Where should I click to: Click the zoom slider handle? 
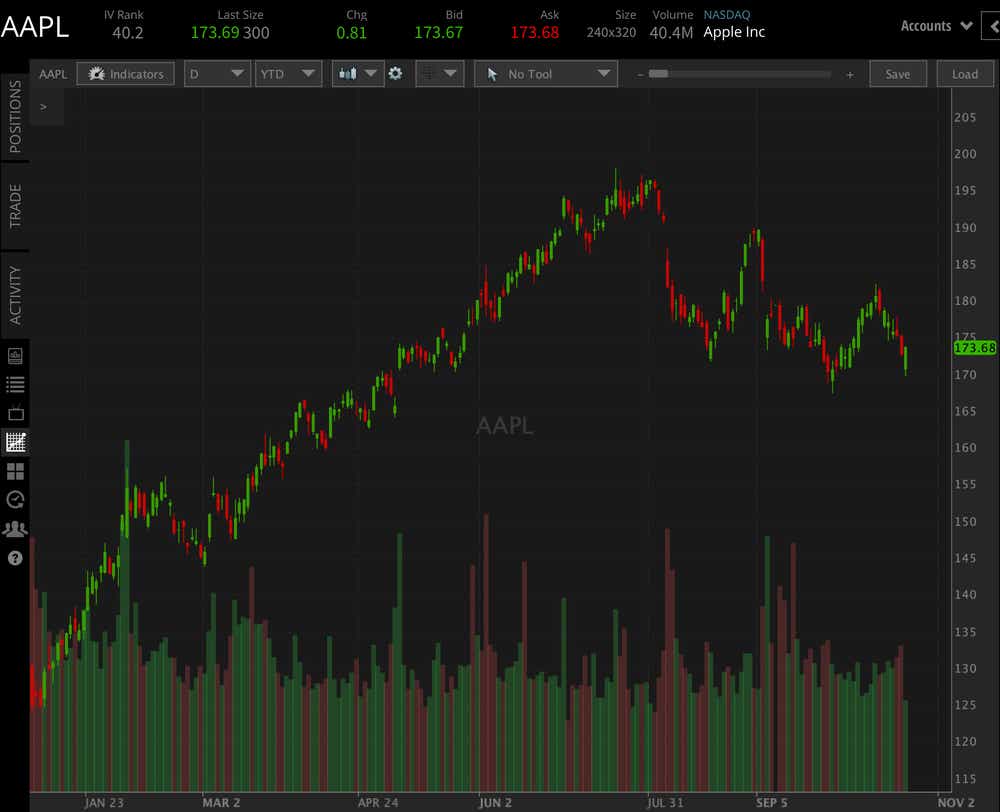click(x=658, y=74)
